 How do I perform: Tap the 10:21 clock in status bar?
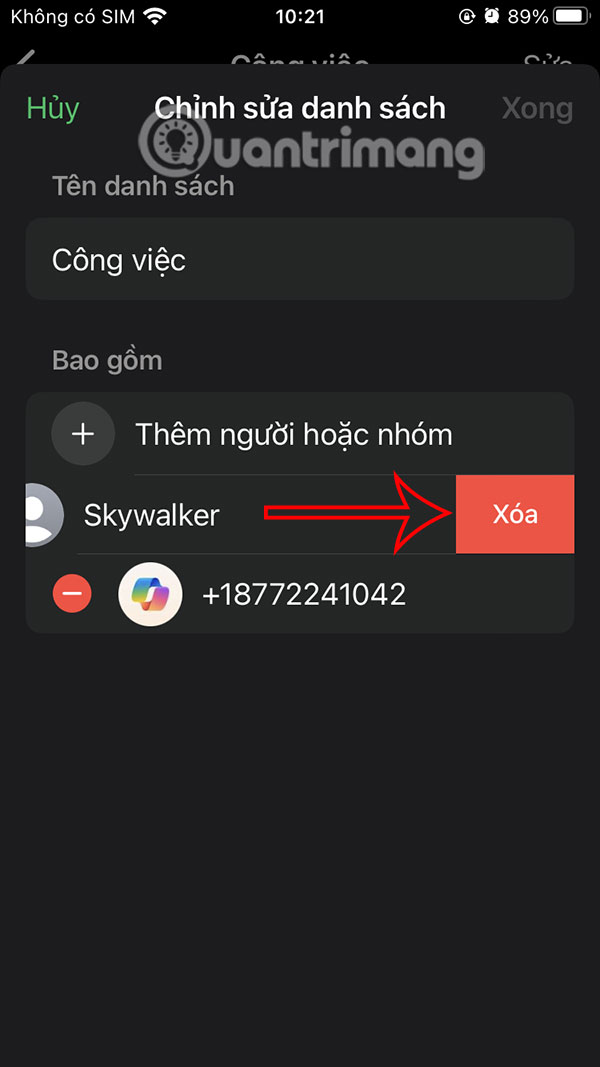(300, 16)
